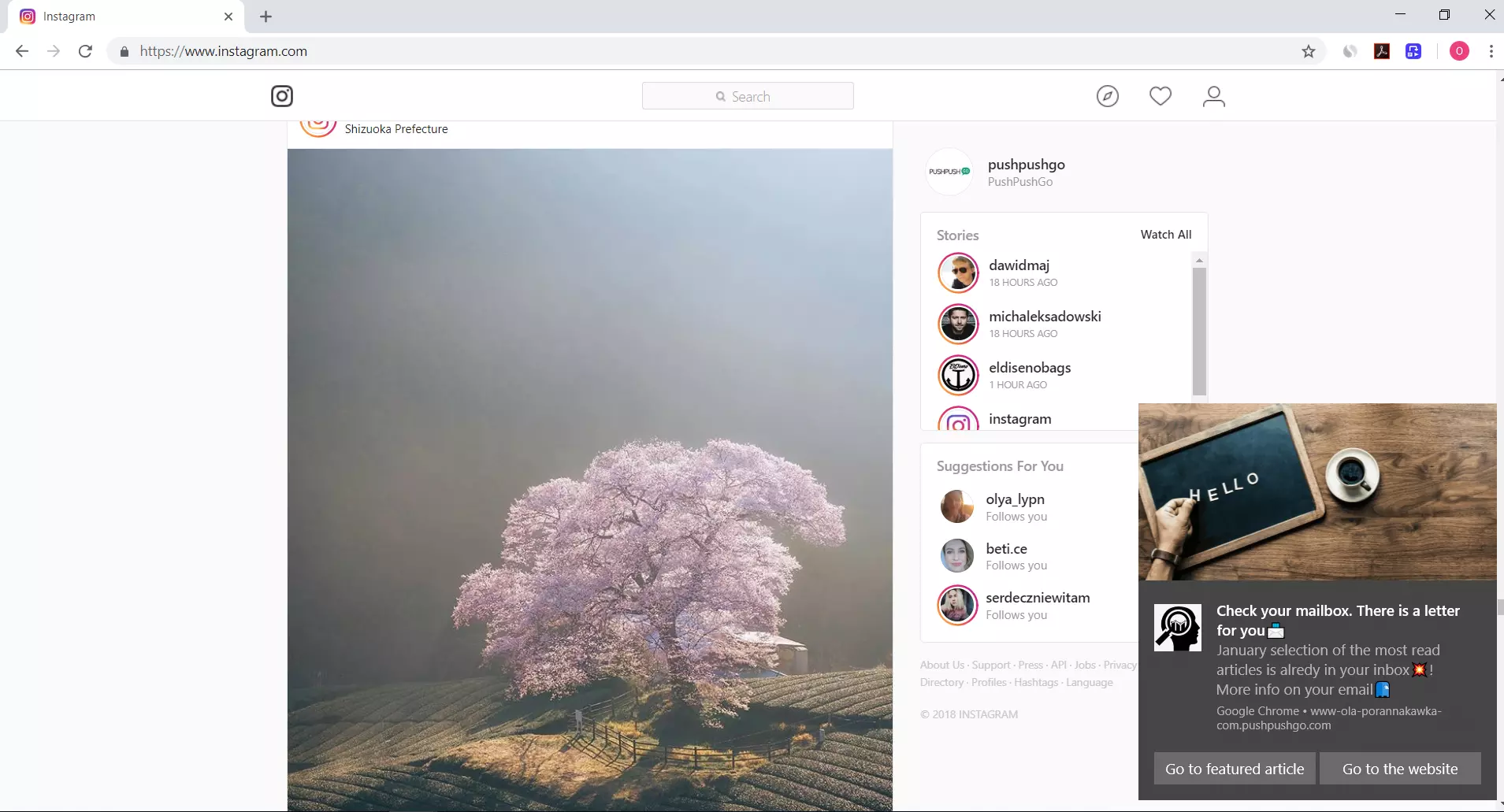Click the Language footer link

point(1090,683)
